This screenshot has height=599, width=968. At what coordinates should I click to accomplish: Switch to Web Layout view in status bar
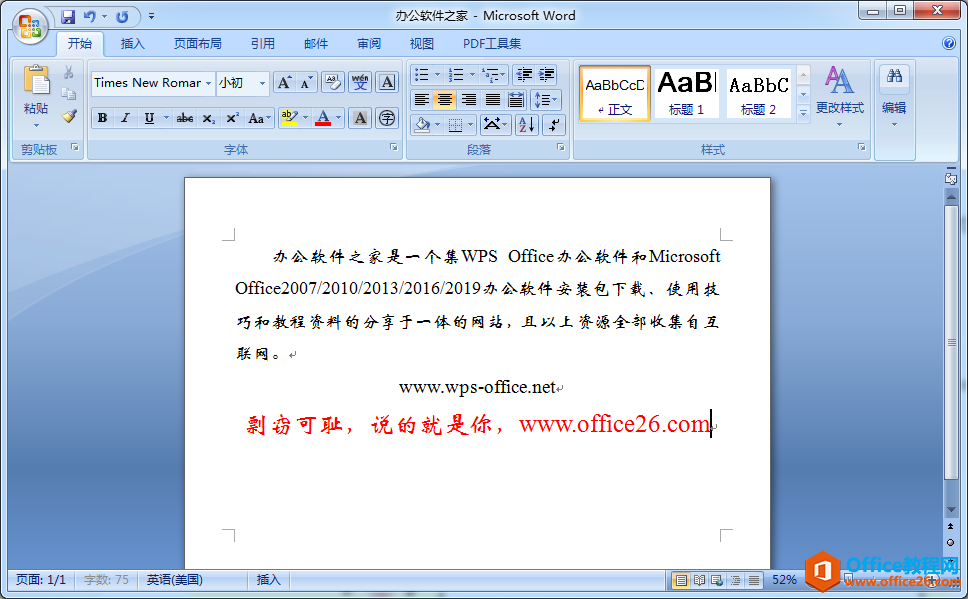[717, 580]
